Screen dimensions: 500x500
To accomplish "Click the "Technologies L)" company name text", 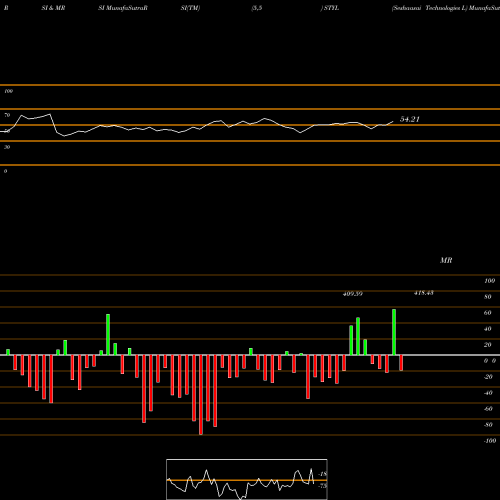I will tap(446, 8).
